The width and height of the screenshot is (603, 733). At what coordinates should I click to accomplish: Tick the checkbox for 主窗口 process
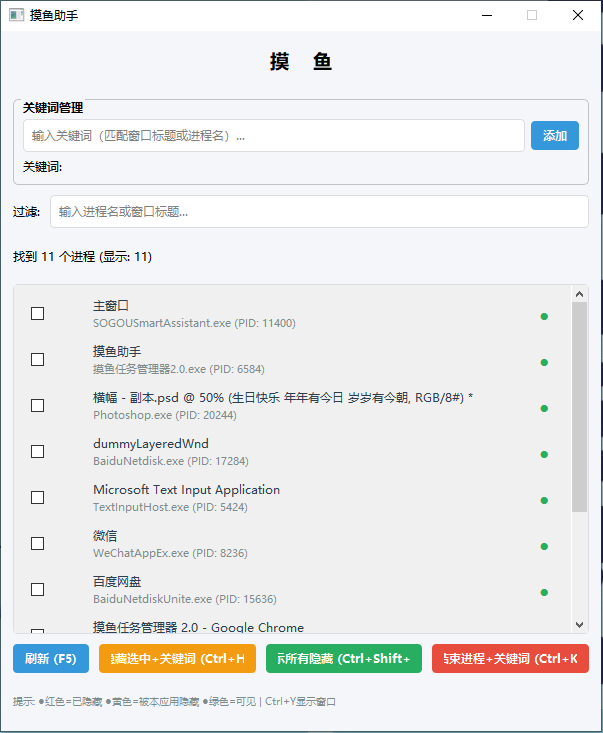(x=38, y=313)
